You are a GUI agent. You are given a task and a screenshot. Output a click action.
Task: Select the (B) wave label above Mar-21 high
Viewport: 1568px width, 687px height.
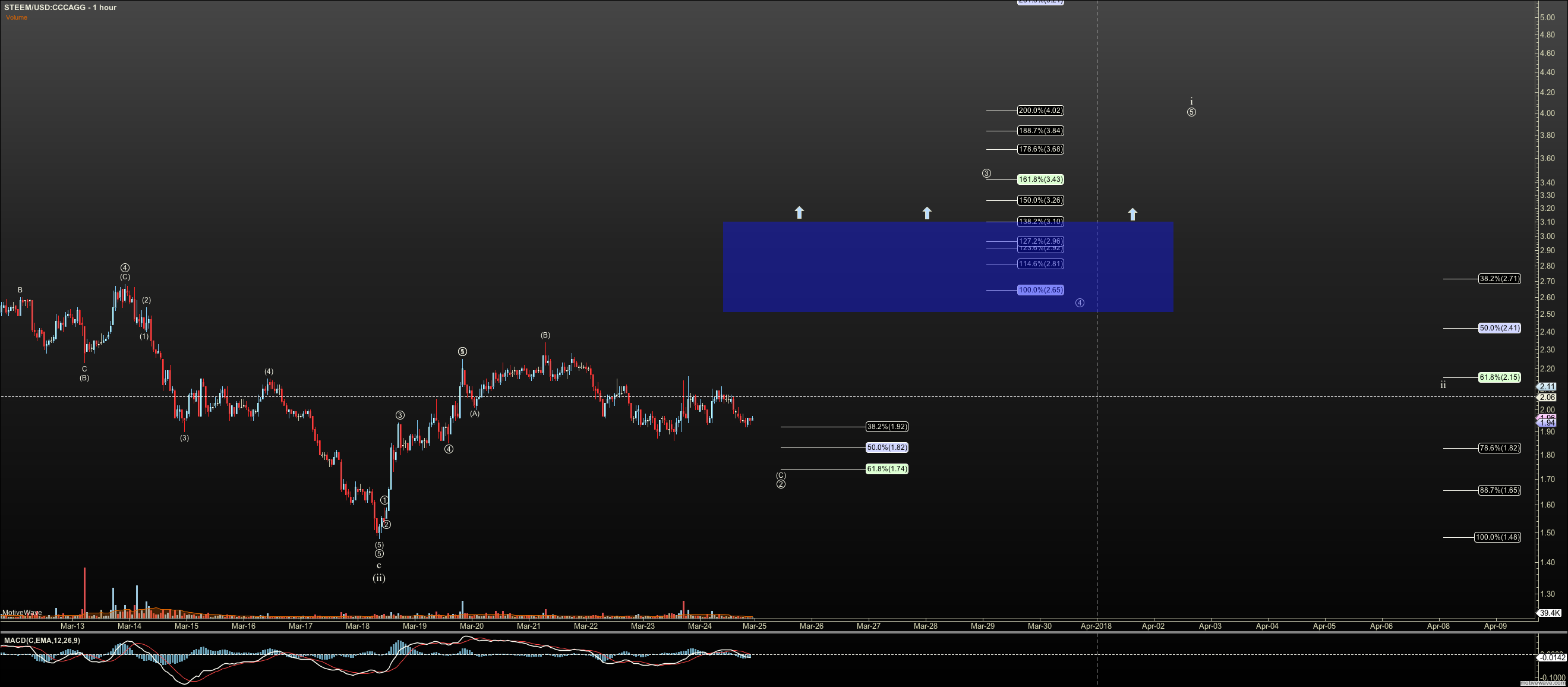pyautogui.click(x=545, y=336)
